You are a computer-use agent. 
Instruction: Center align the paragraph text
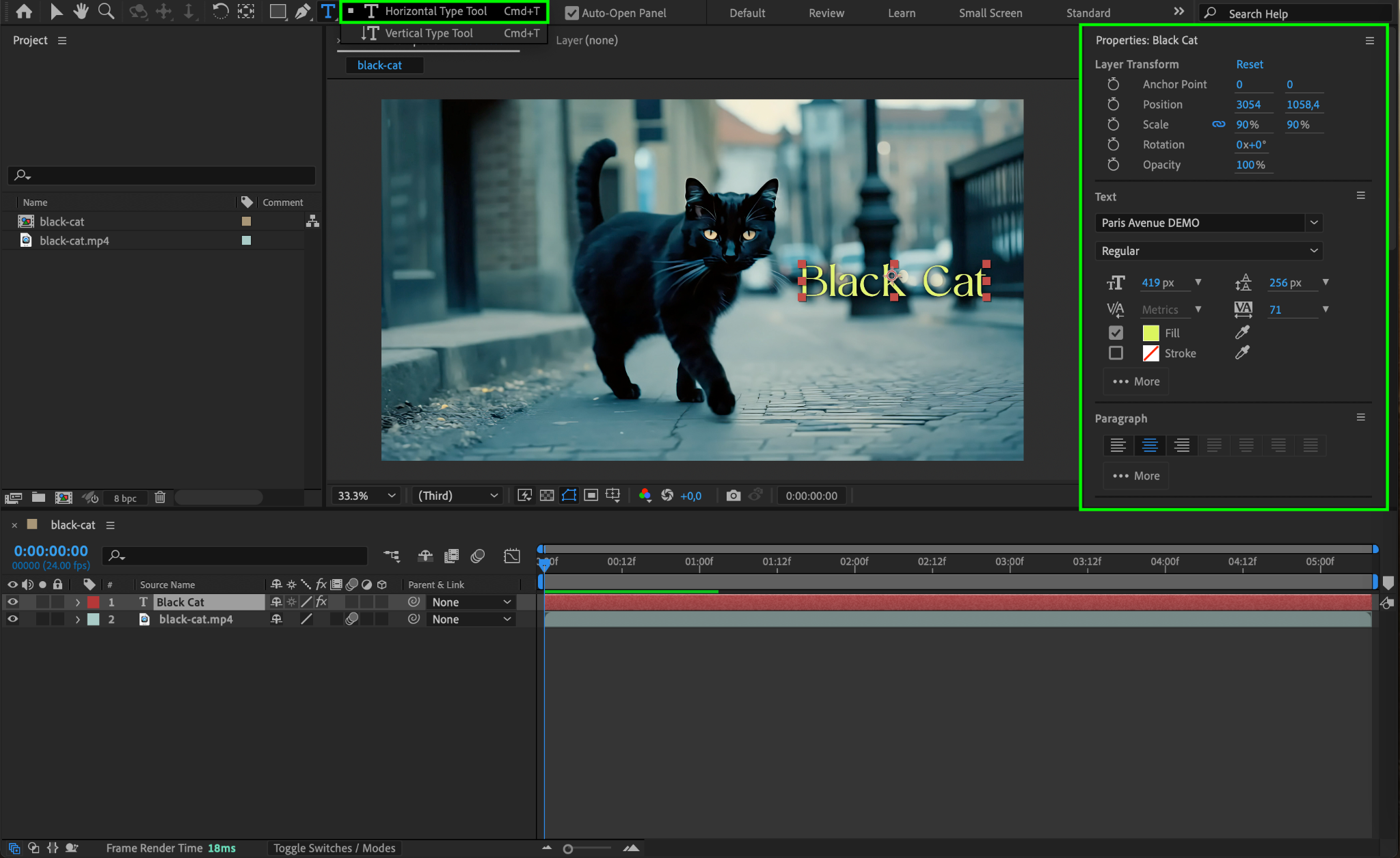pos(1150,445)
